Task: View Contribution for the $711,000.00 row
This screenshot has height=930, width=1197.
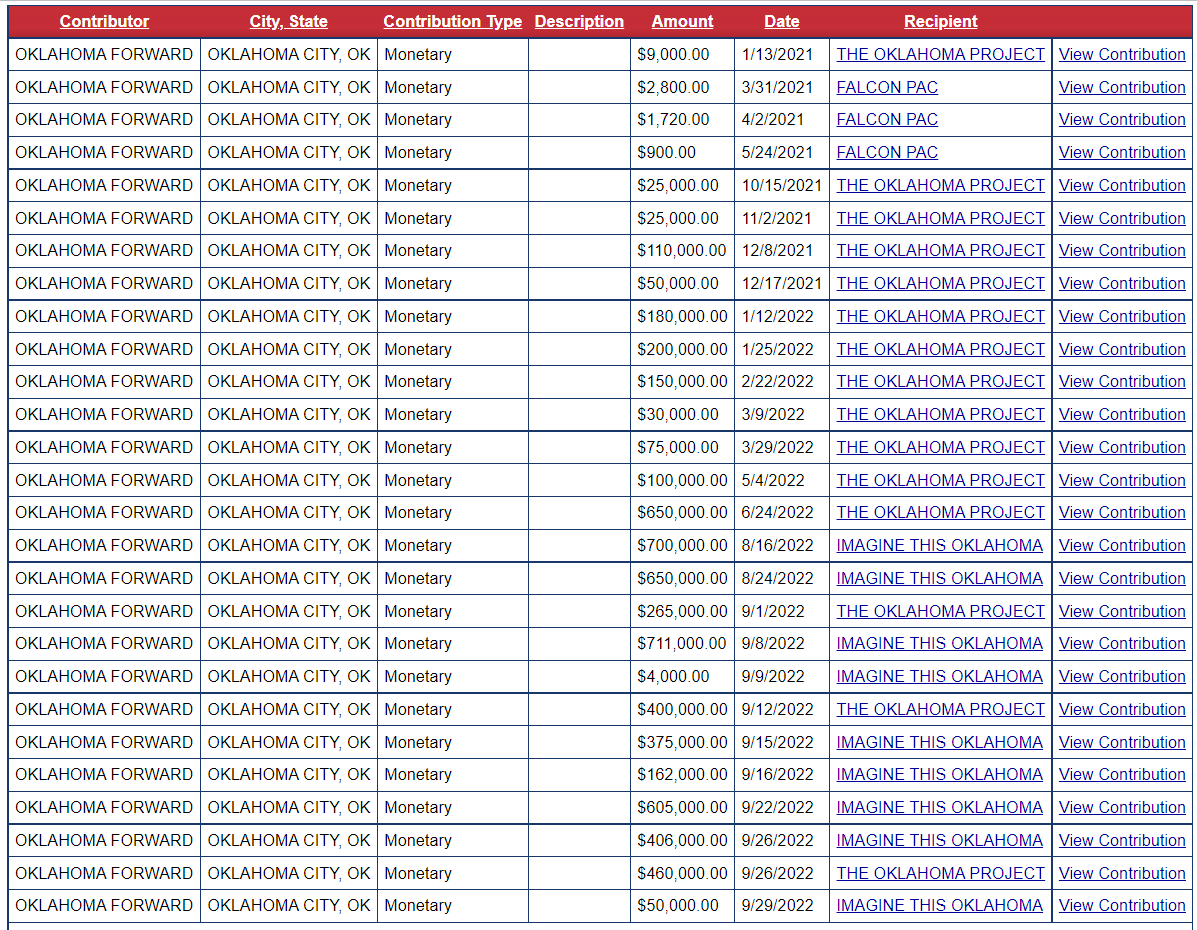Action: (x=1122, y=644)
